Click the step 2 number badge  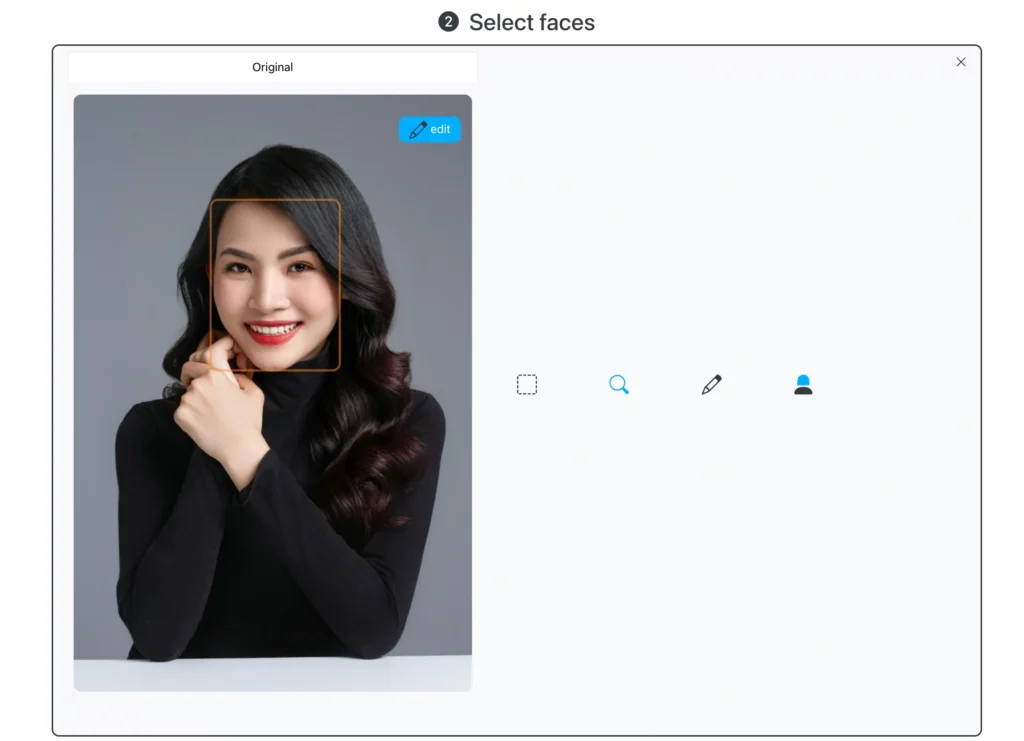[x=448, y=22]
